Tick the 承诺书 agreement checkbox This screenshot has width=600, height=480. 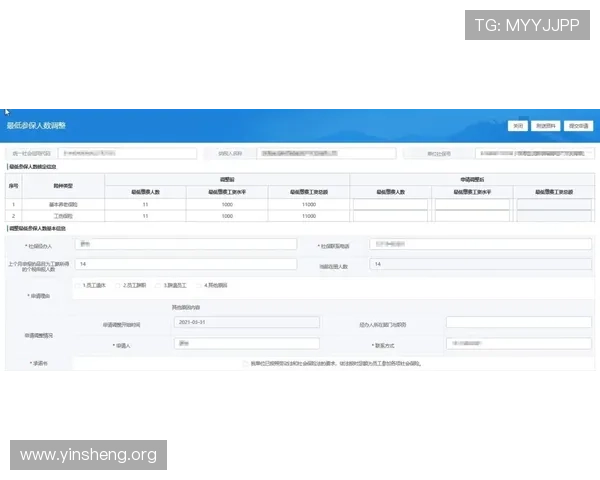click(245, 363)
